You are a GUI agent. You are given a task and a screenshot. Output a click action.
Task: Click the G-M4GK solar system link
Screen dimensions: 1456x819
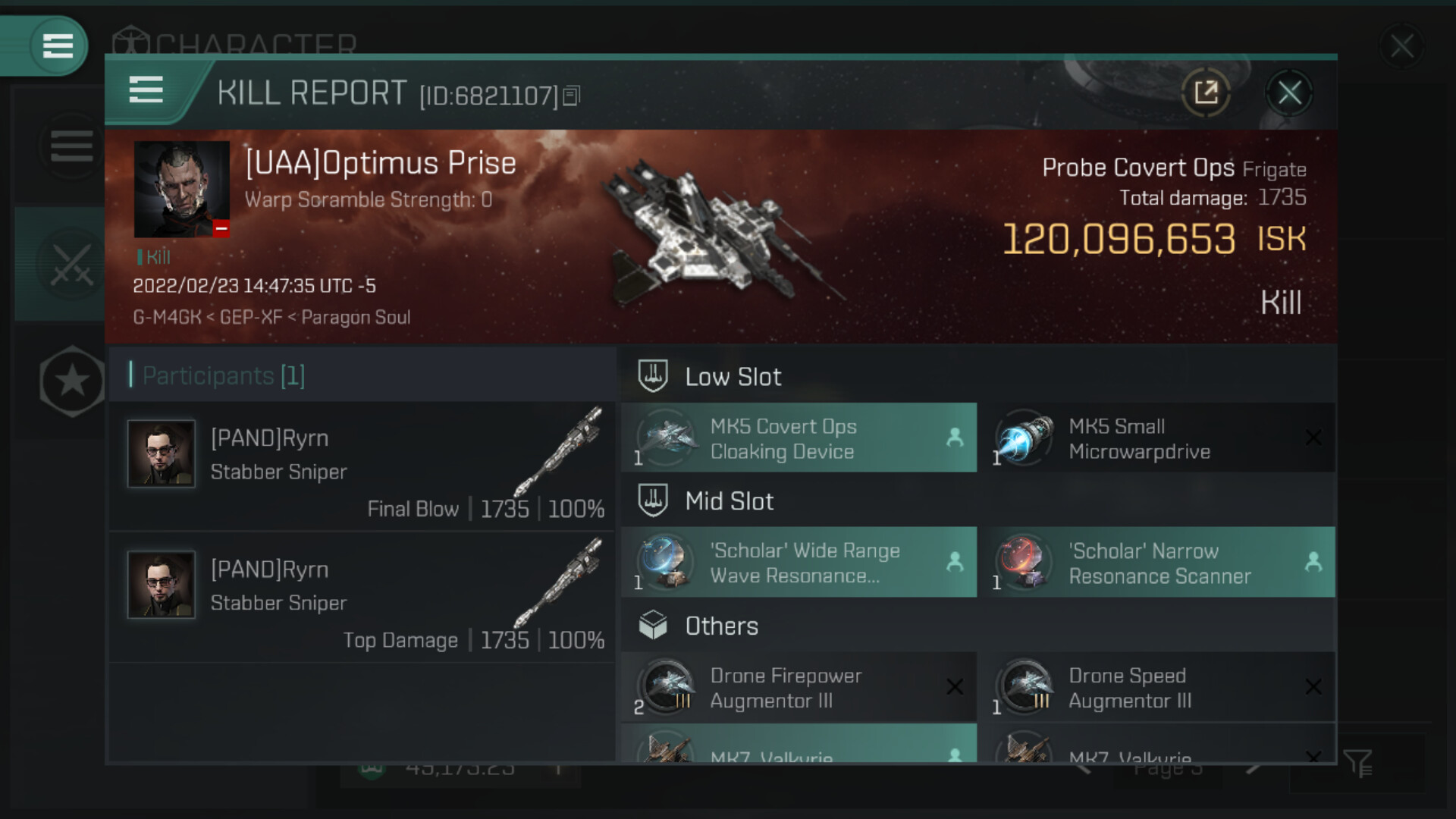[167, 317]
